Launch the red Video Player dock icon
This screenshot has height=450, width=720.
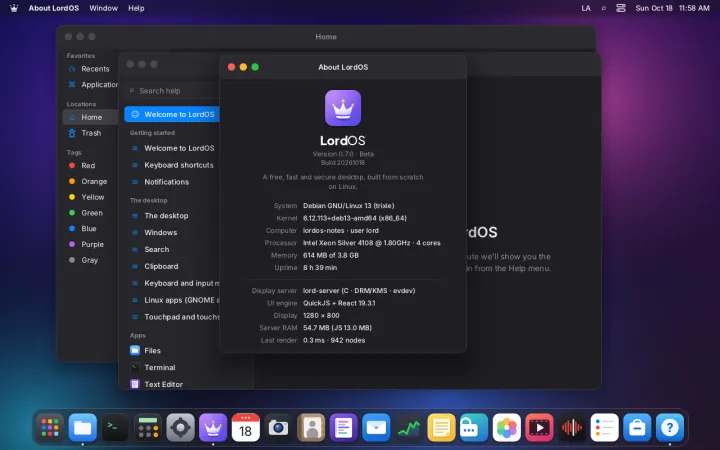tap(539, 428)
